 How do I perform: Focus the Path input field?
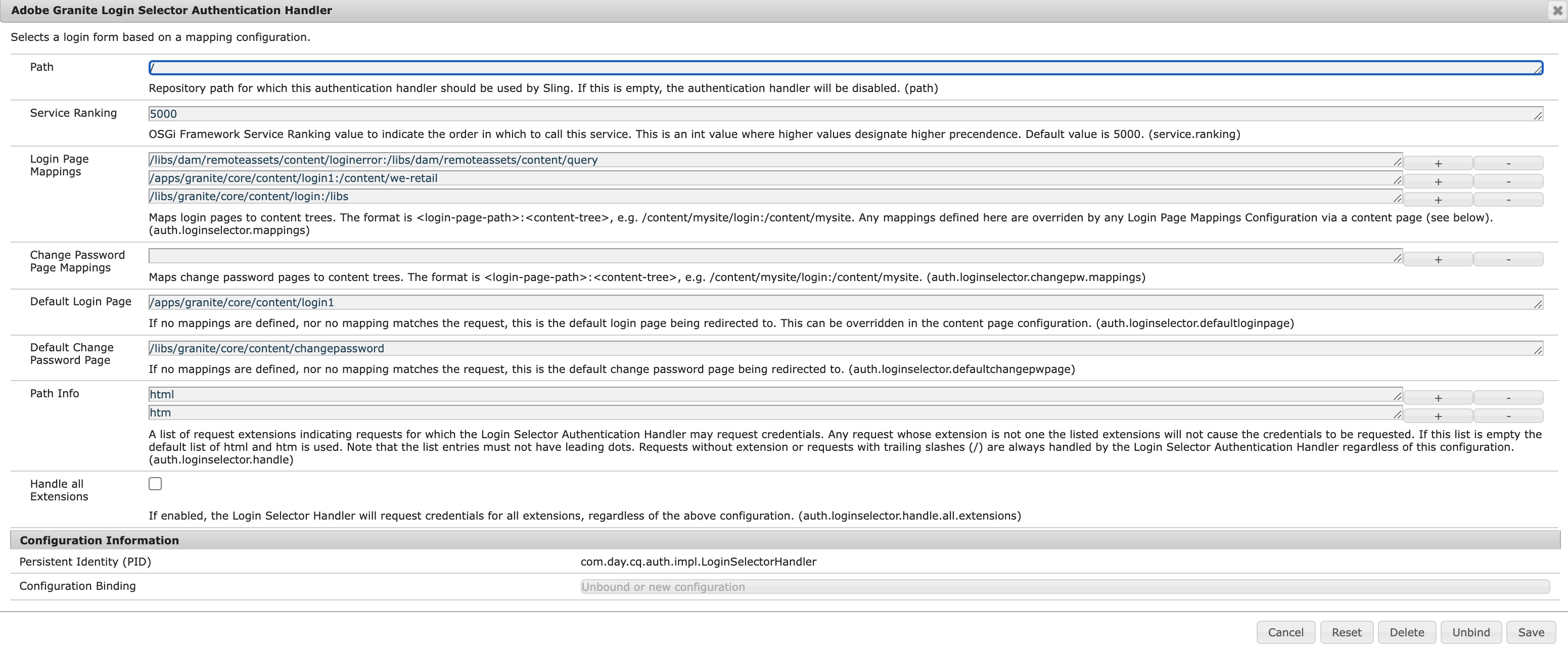(x=845, y=68)
